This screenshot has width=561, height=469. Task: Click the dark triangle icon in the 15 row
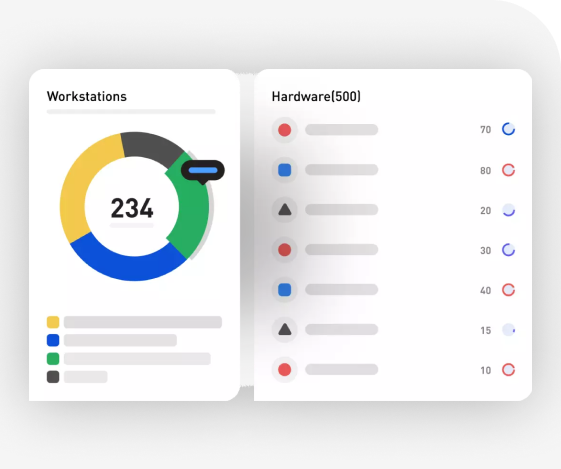pyautogui.click(x=285, y=329)
